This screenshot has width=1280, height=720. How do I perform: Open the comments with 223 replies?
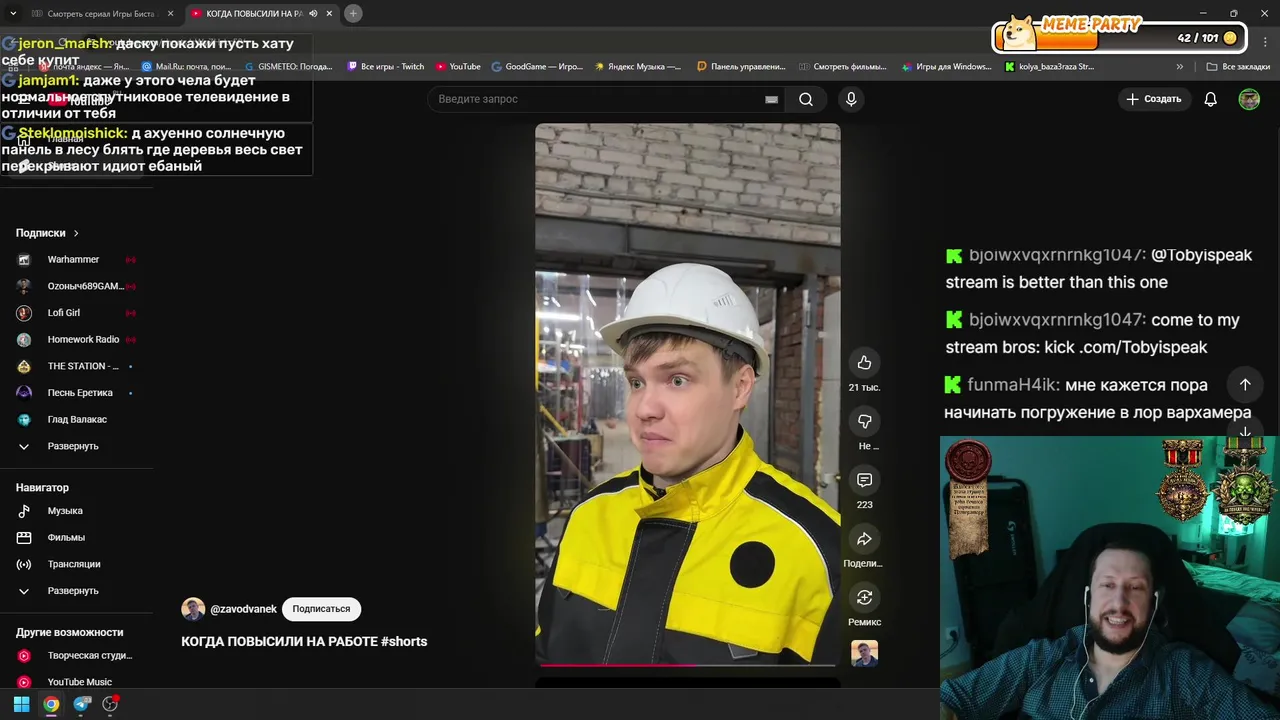[x=864, y=480]
